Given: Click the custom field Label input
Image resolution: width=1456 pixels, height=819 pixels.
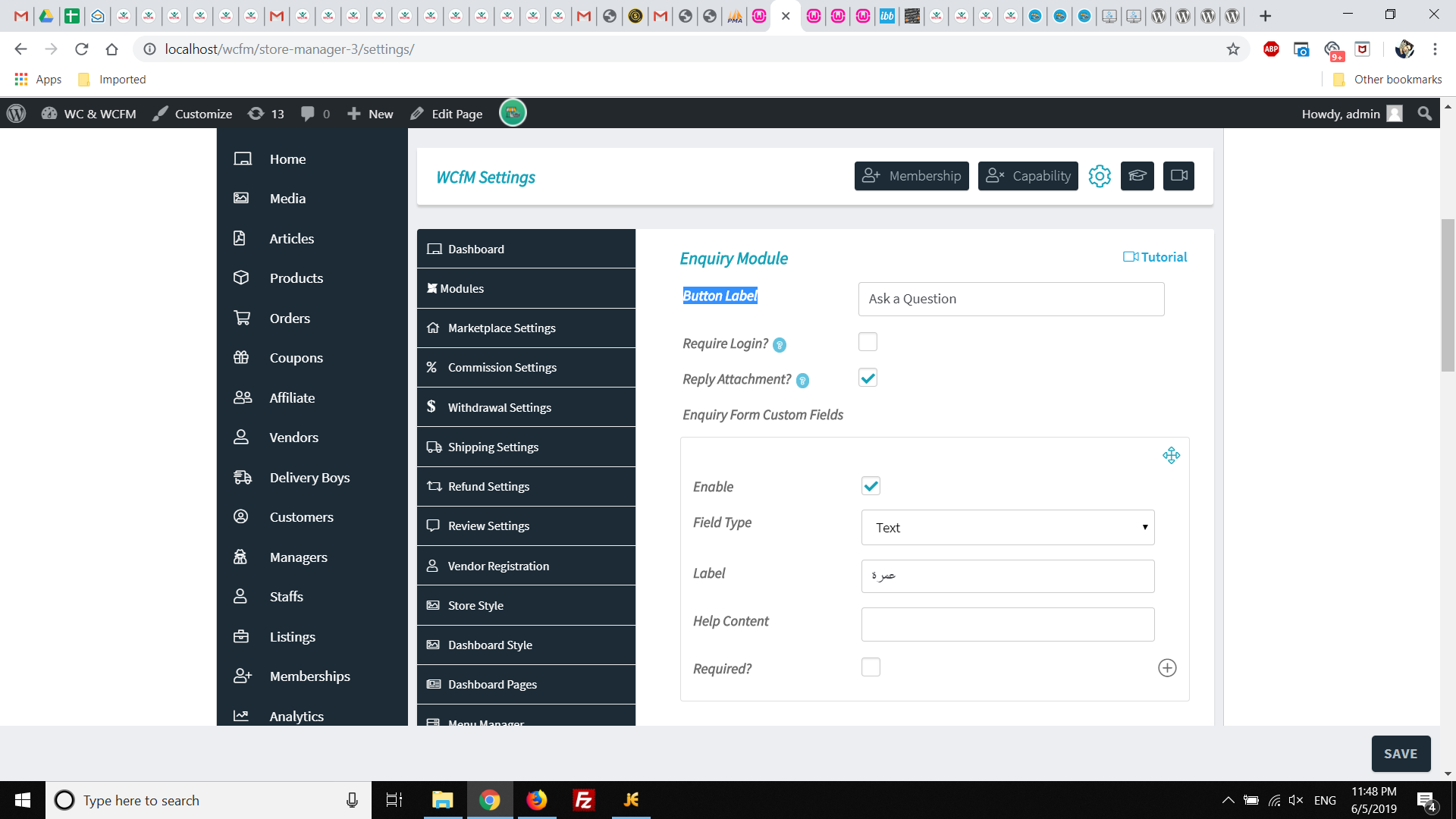Looking at the screenshot, I should [x=1008, y=576].
